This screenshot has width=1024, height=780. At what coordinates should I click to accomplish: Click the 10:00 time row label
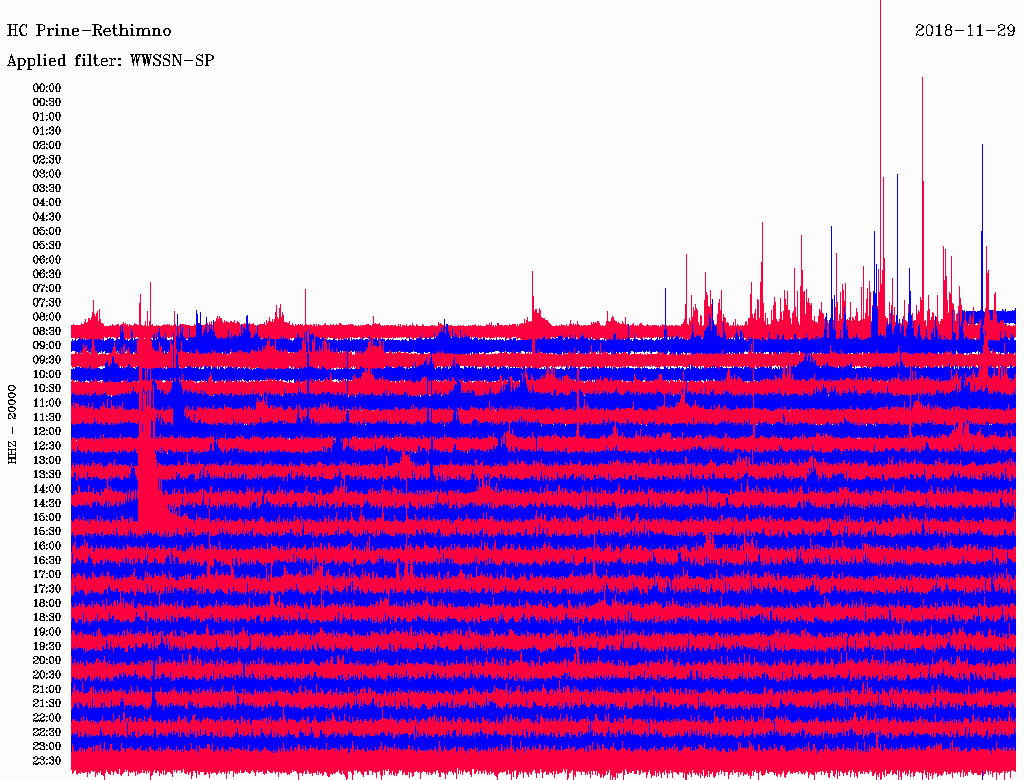click(x=47, y=374)
